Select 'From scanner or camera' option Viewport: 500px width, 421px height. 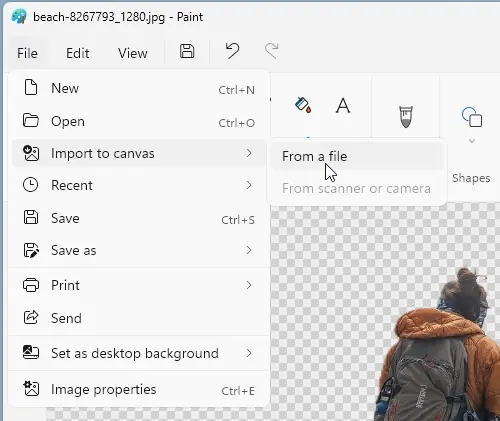[357, 189]
